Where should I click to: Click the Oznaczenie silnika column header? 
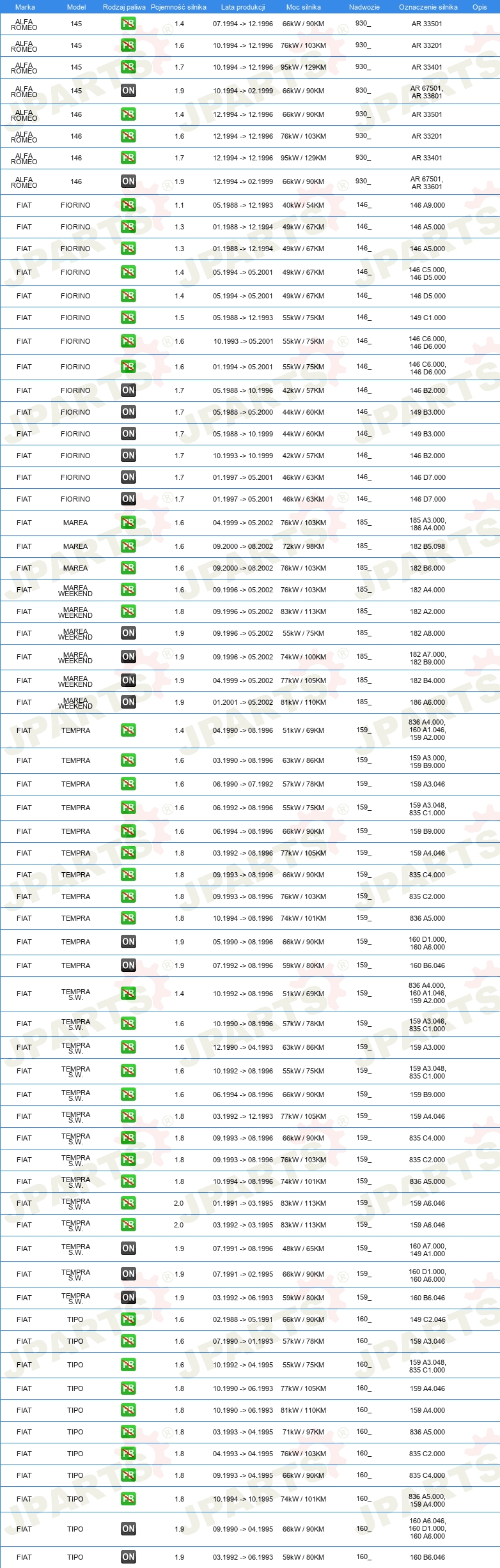click(x=428, y=7)
